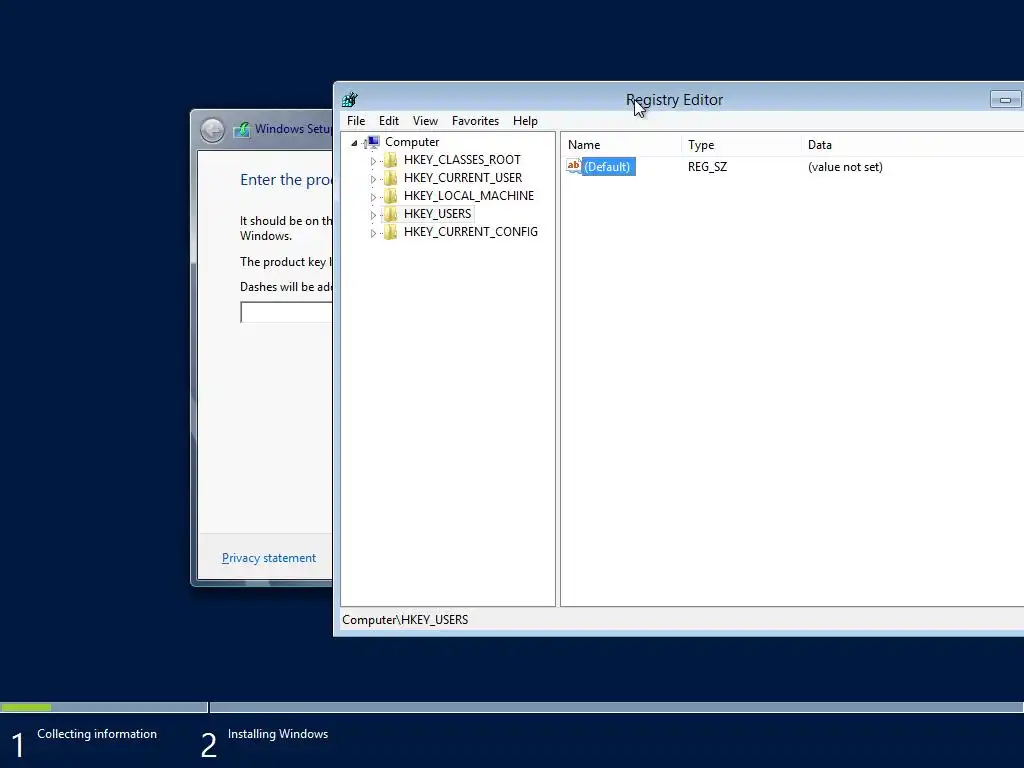Click the Name column header
The height and width of the screenshot is (768, 1024).
[x=620, y=145]
